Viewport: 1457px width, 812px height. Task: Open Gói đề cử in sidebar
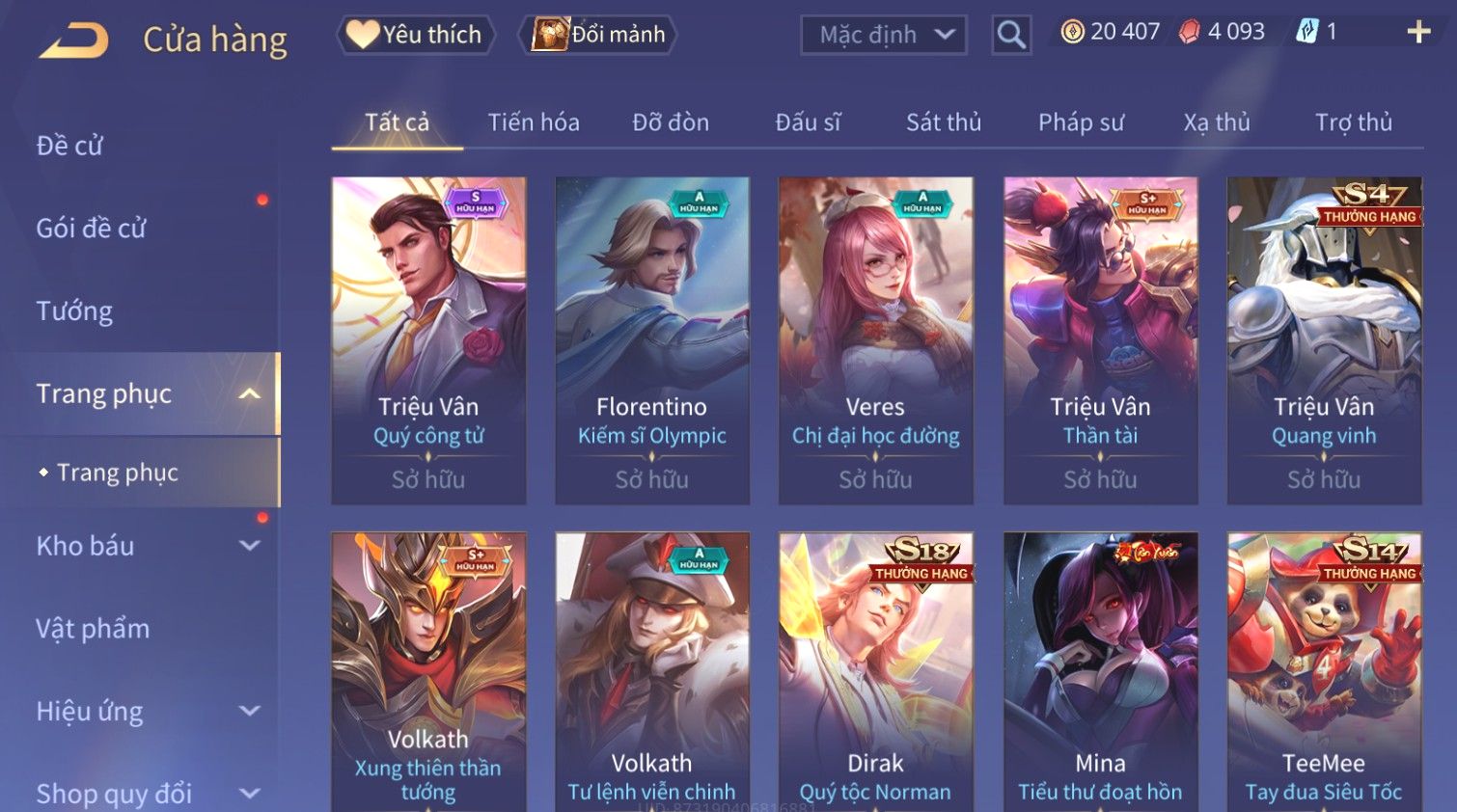91,229
